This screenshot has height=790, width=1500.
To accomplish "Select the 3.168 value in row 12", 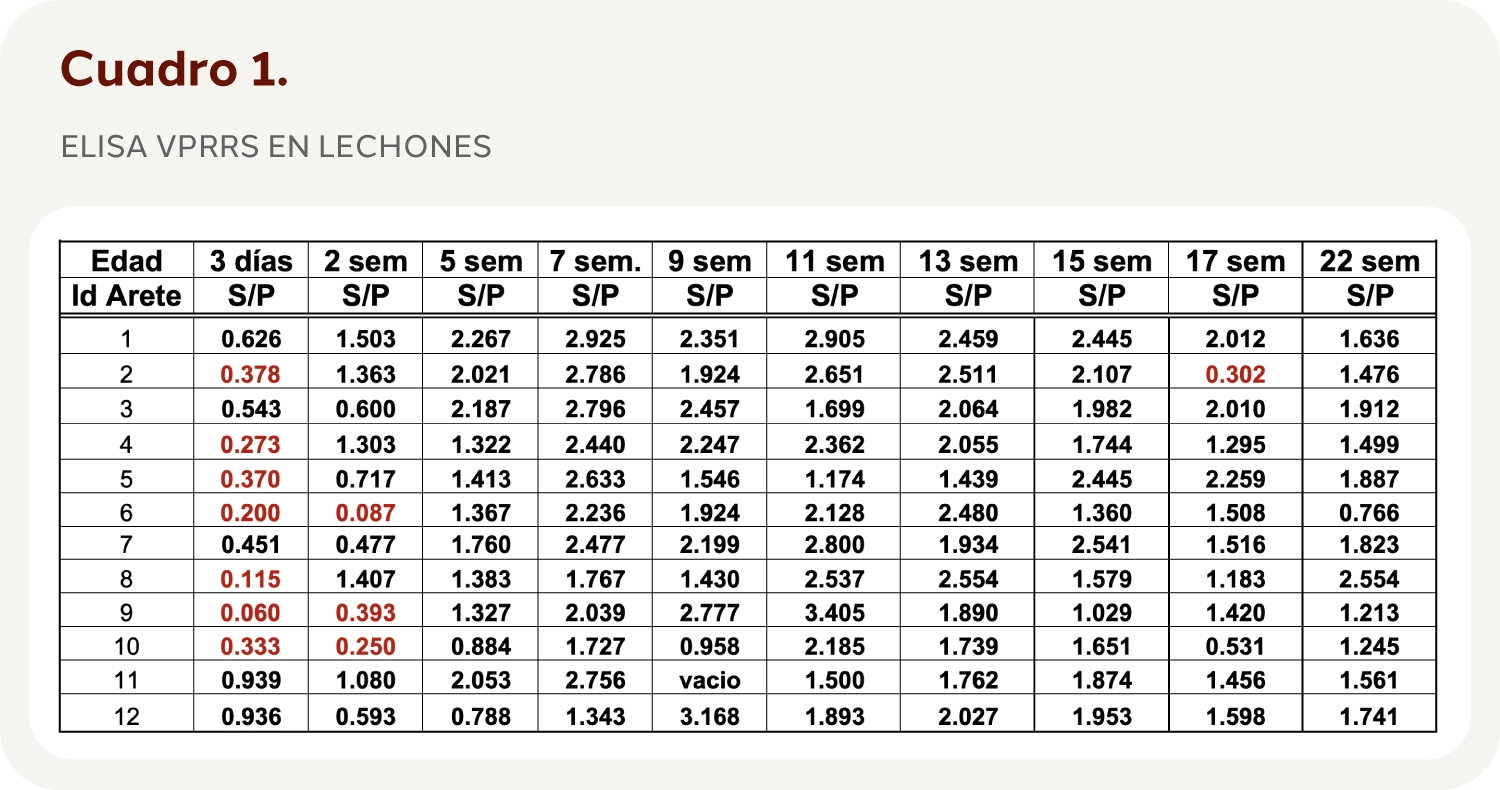I will pos(710,716).
